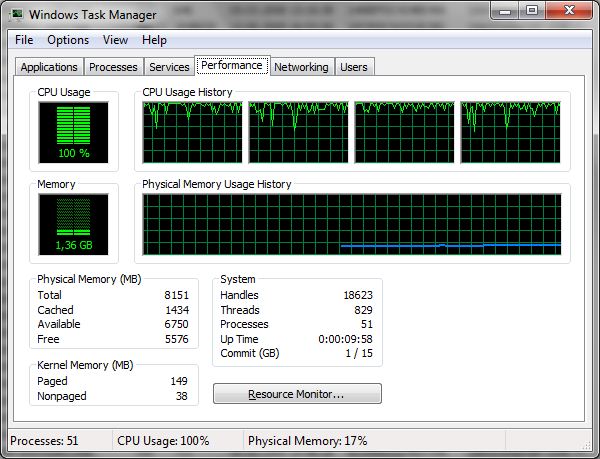Click status bar text Processes: 51
This screenshot has height=459, width=600.
(x=44, y=441)
